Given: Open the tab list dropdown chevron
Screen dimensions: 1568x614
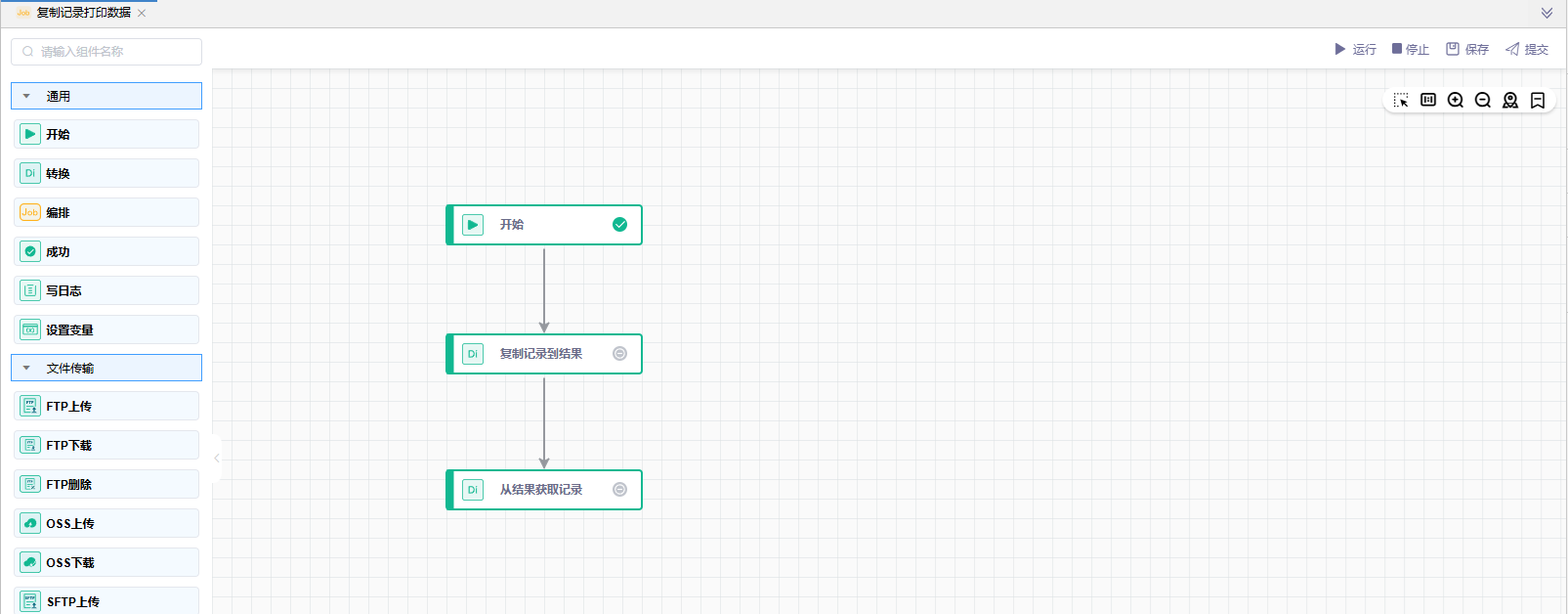Looking at the screenshot, I should [1547, 14].
